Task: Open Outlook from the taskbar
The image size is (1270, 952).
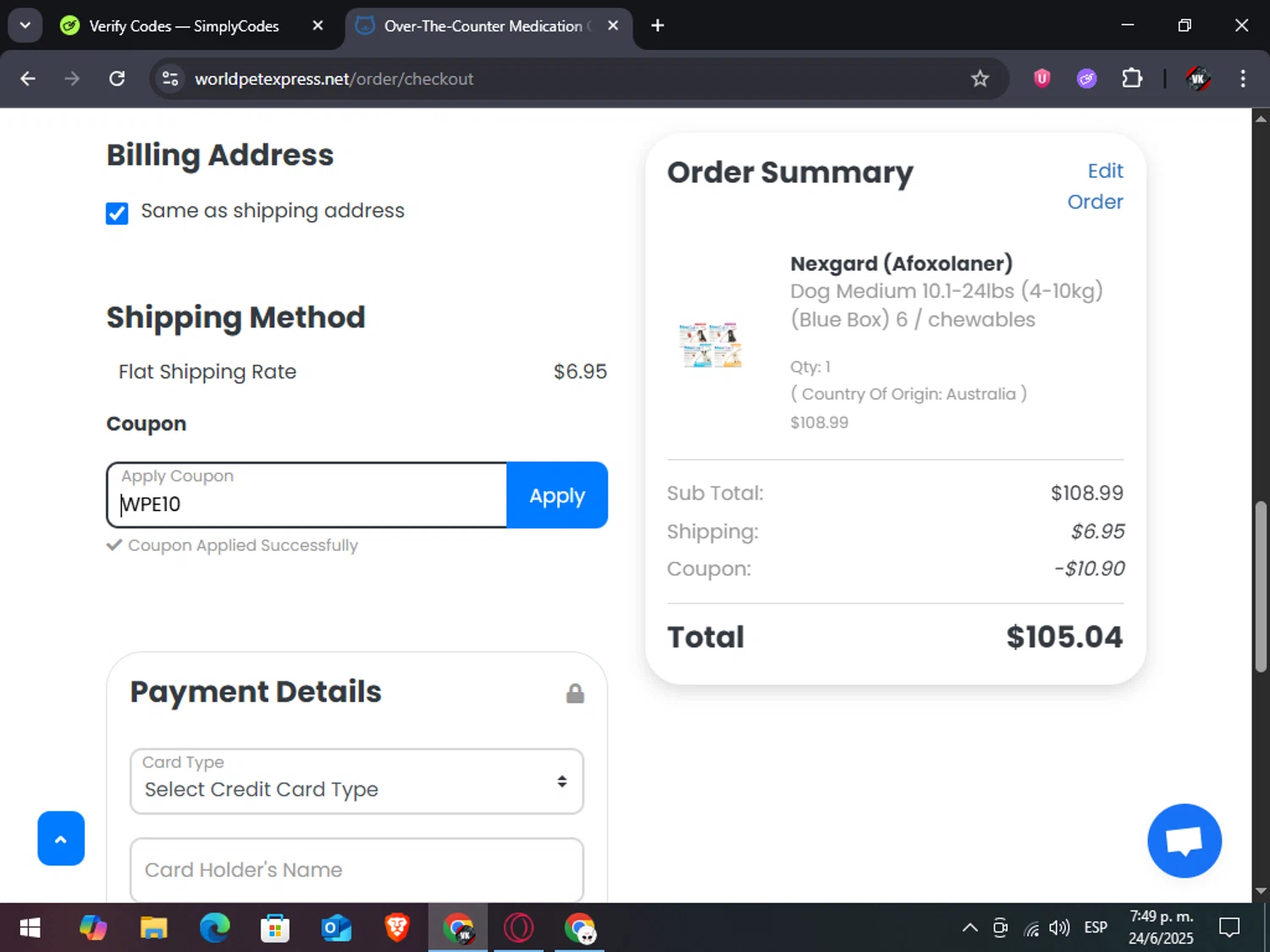Action: pos(336,928)
